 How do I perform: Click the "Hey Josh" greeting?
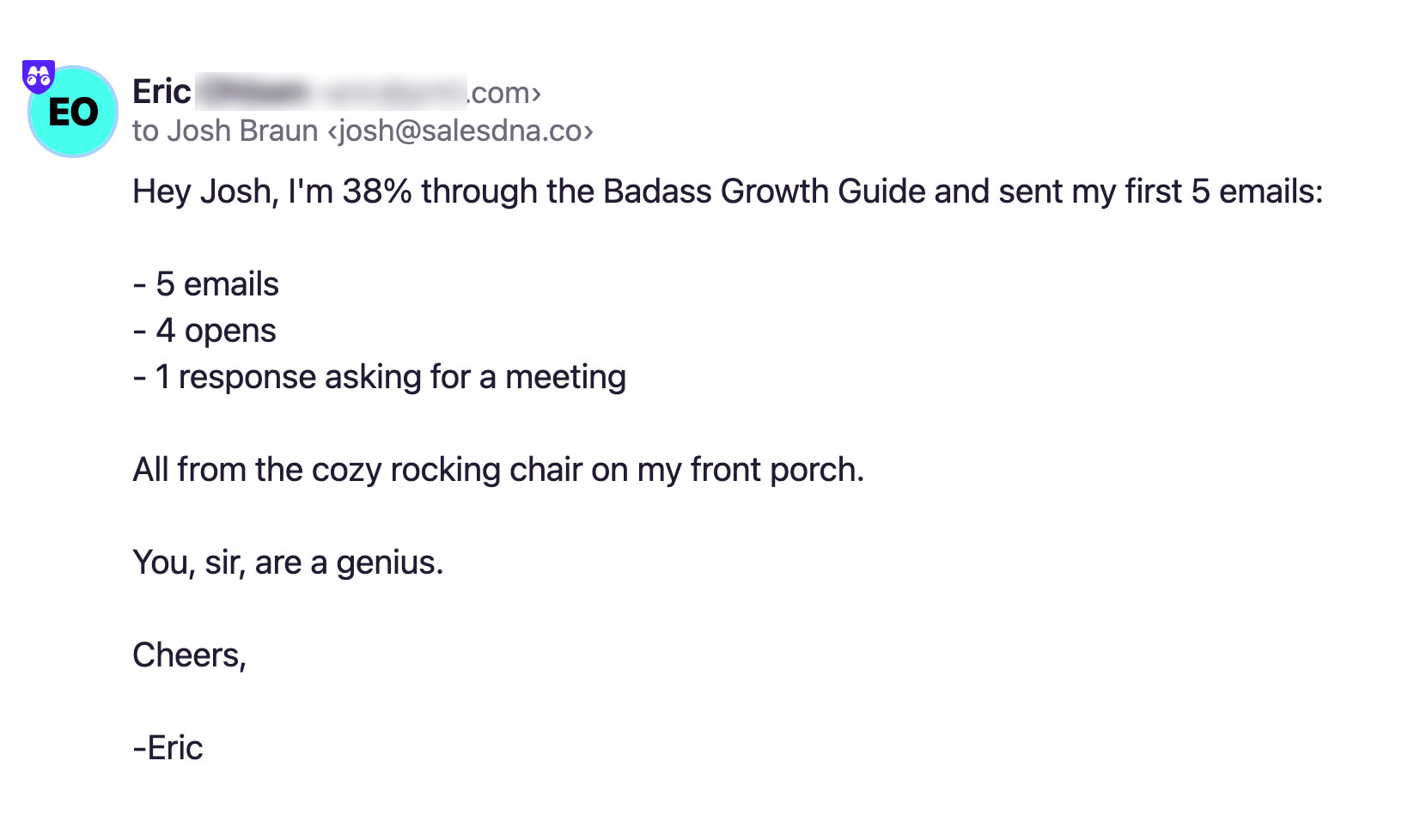click(205, 192)
